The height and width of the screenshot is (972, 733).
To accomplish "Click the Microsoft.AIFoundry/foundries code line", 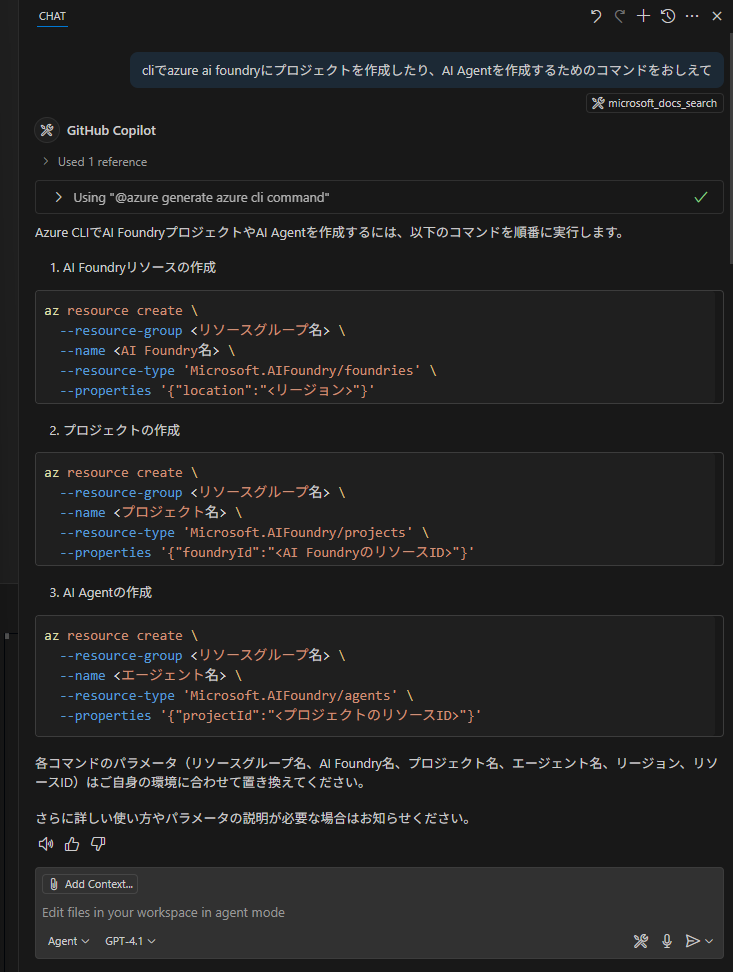I will pos(248,371).
